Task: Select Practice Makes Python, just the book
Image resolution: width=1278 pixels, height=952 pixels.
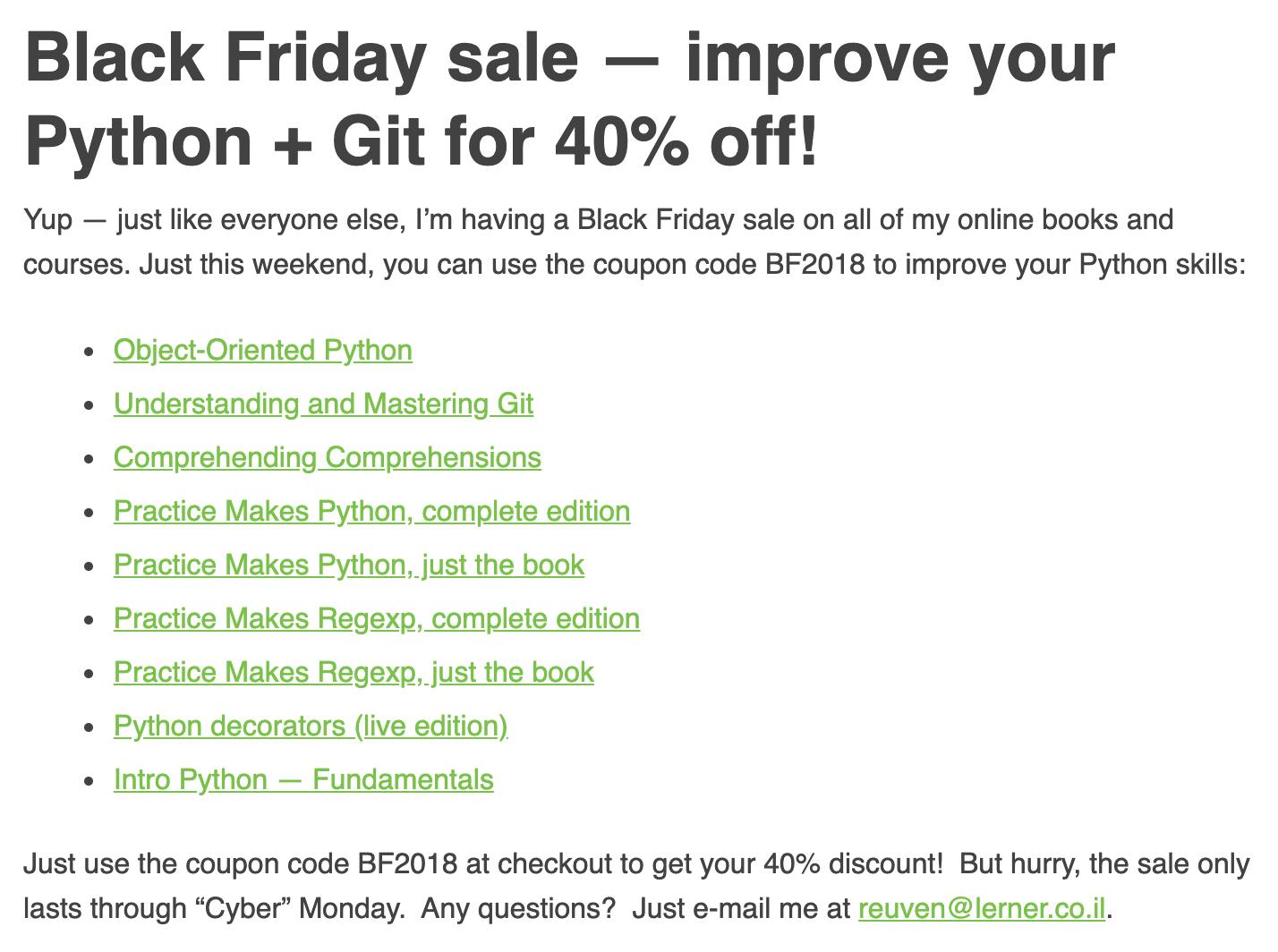Action: click(x=349, y=565)
